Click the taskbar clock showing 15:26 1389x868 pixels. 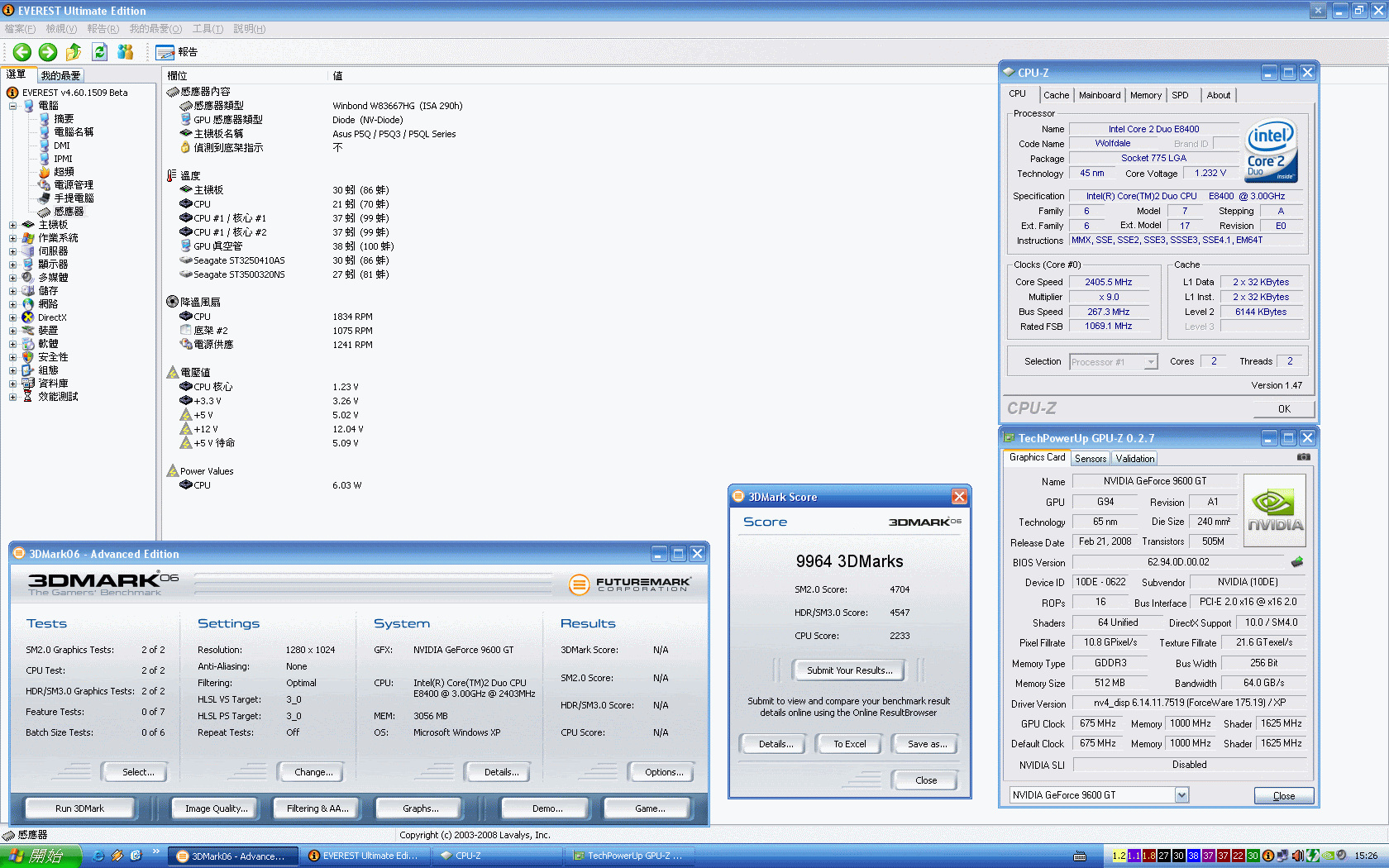(x=1367, y=856)
